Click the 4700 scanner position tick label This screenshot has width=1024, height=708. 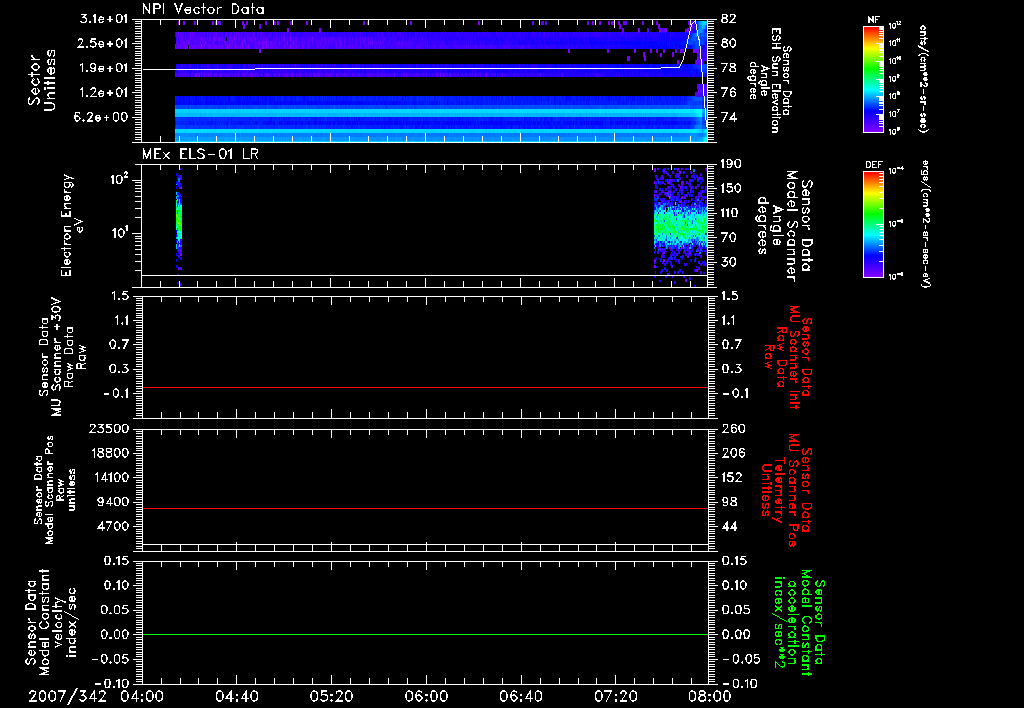click(x=114, y=526)
